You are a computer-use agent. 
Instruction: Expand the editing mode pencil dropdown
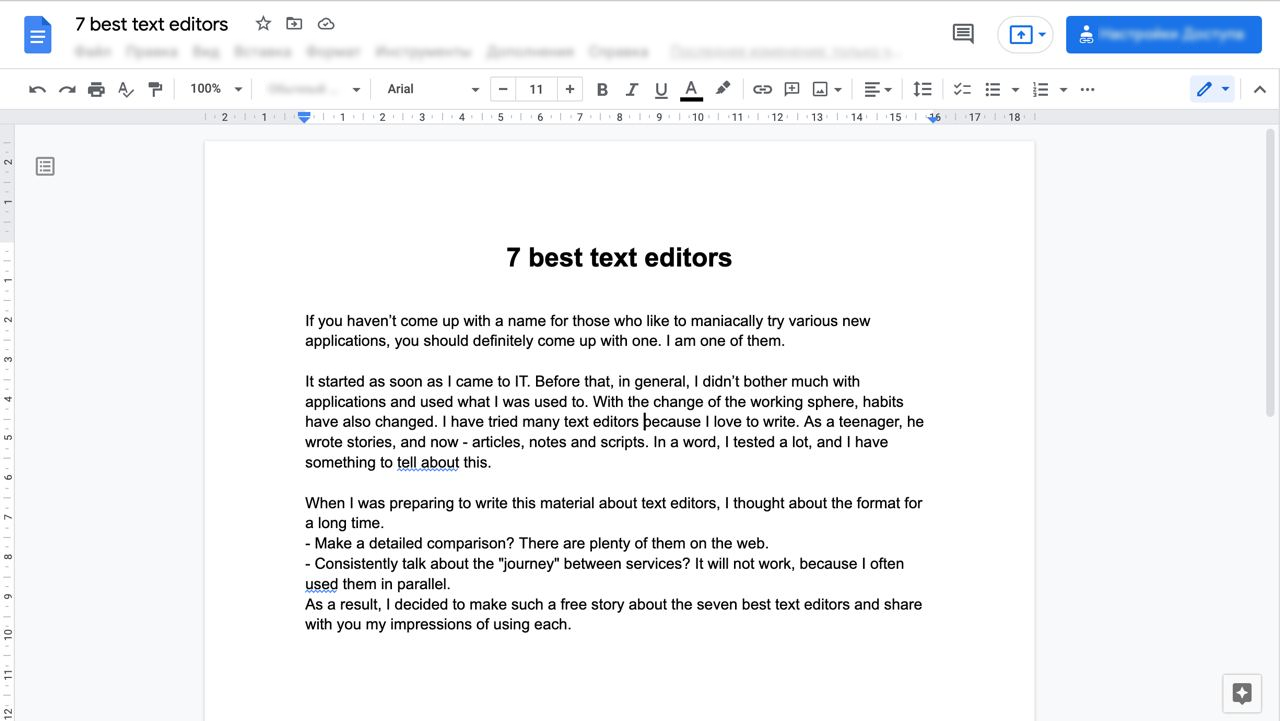[1212, 89]
